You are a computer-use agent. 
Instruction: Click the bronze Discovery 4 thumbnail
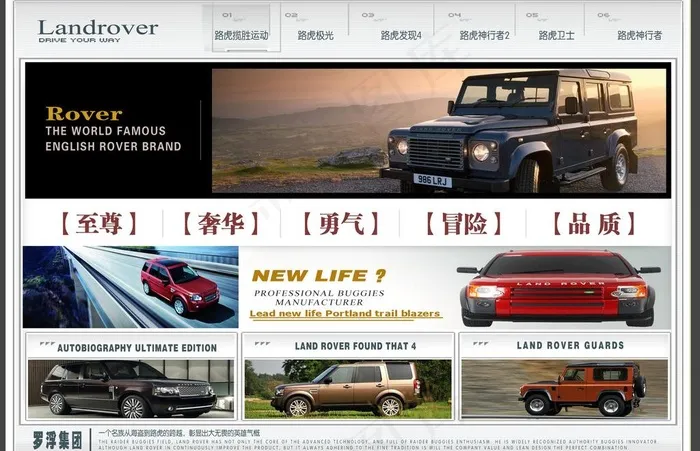coord(348,389)
